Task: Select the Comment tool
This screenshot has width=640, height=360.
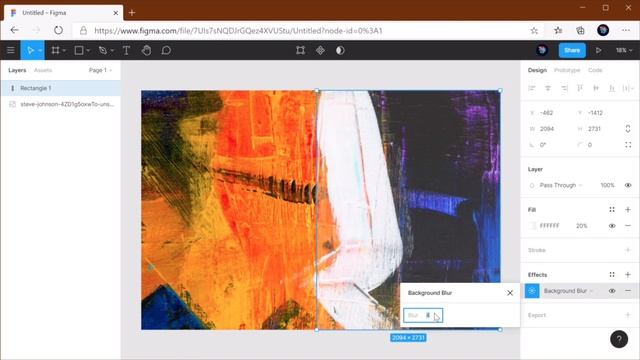Action: pos(166,50)
